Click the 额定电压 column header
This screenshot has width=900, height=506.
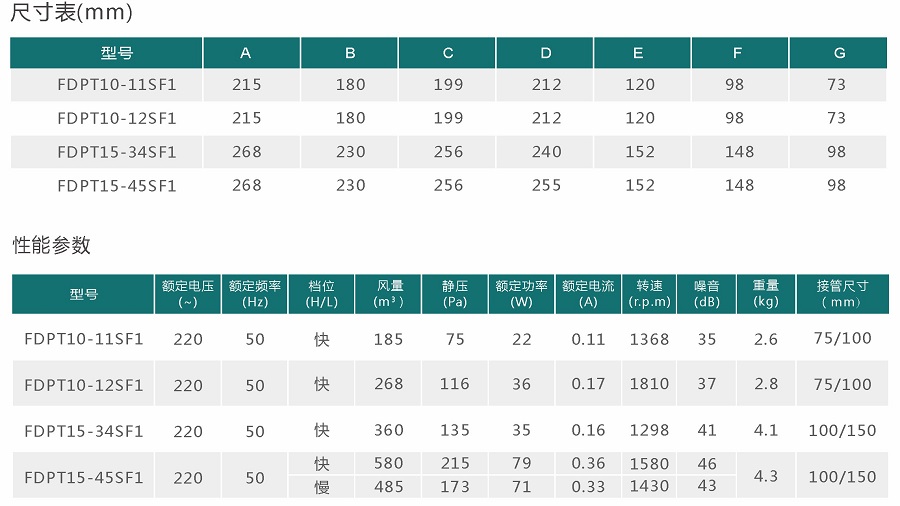pyautogui.click(x=187, y=293)
